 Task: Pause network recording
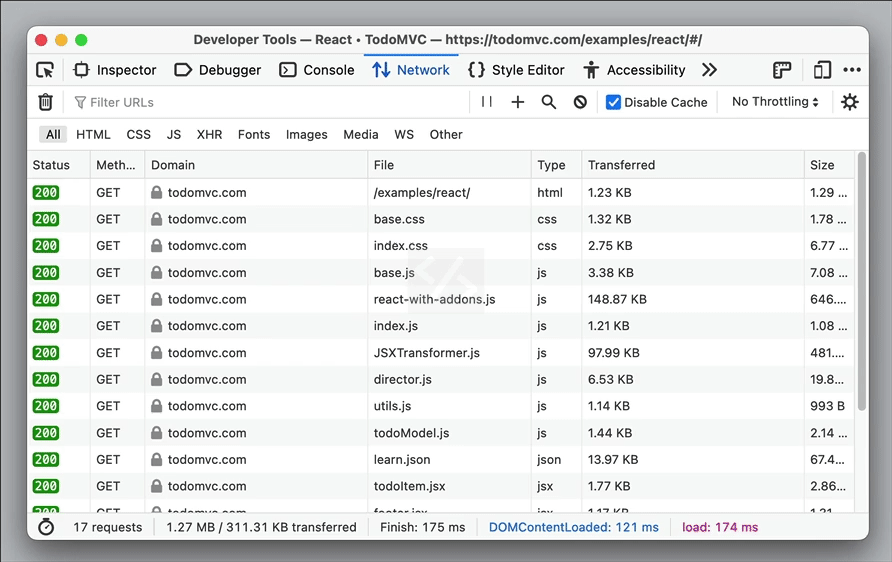[x=486, y=102]
